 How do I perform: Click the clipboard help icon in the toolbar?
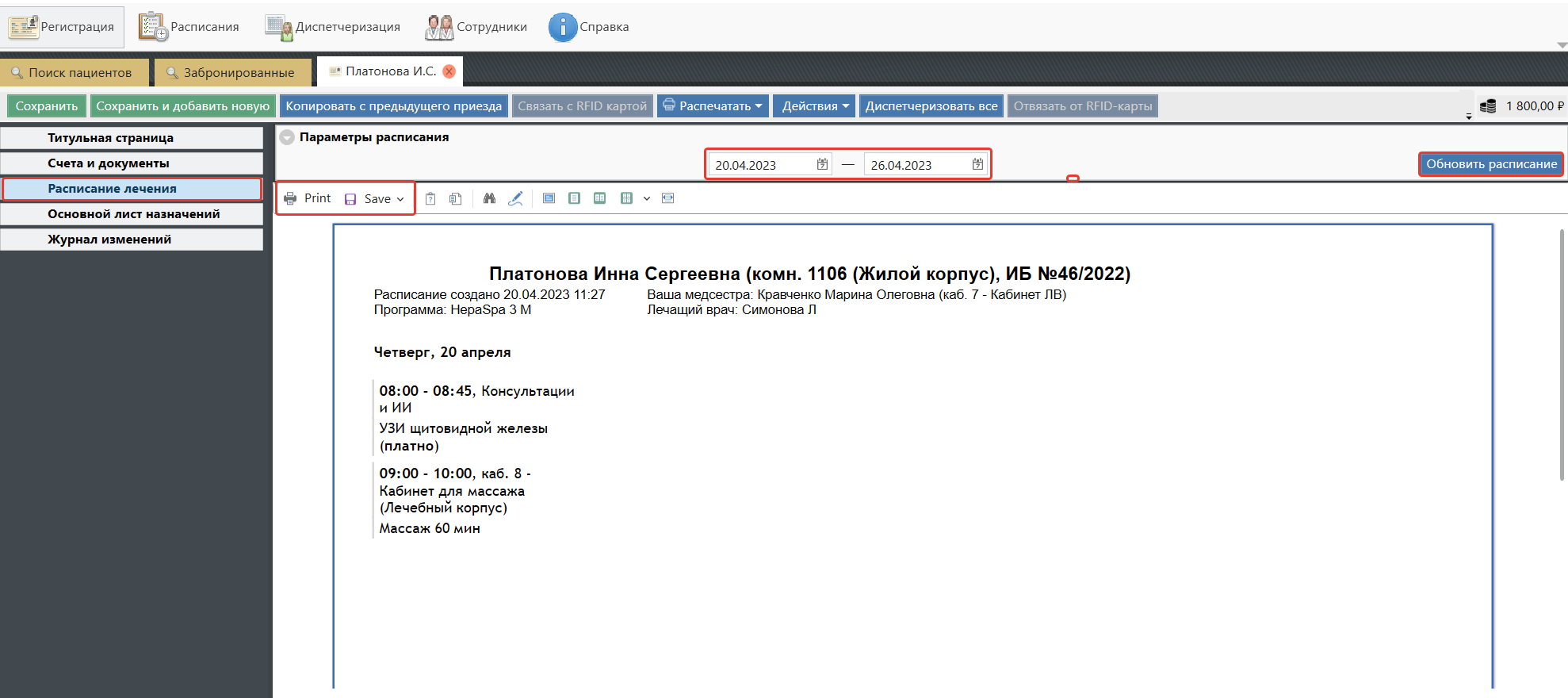click(430, 198)
